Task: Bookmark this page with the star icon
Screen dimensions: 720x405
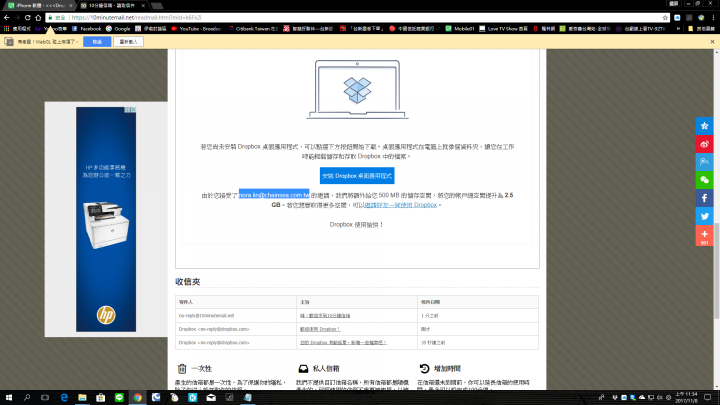Action: click(x=665, y=17)
